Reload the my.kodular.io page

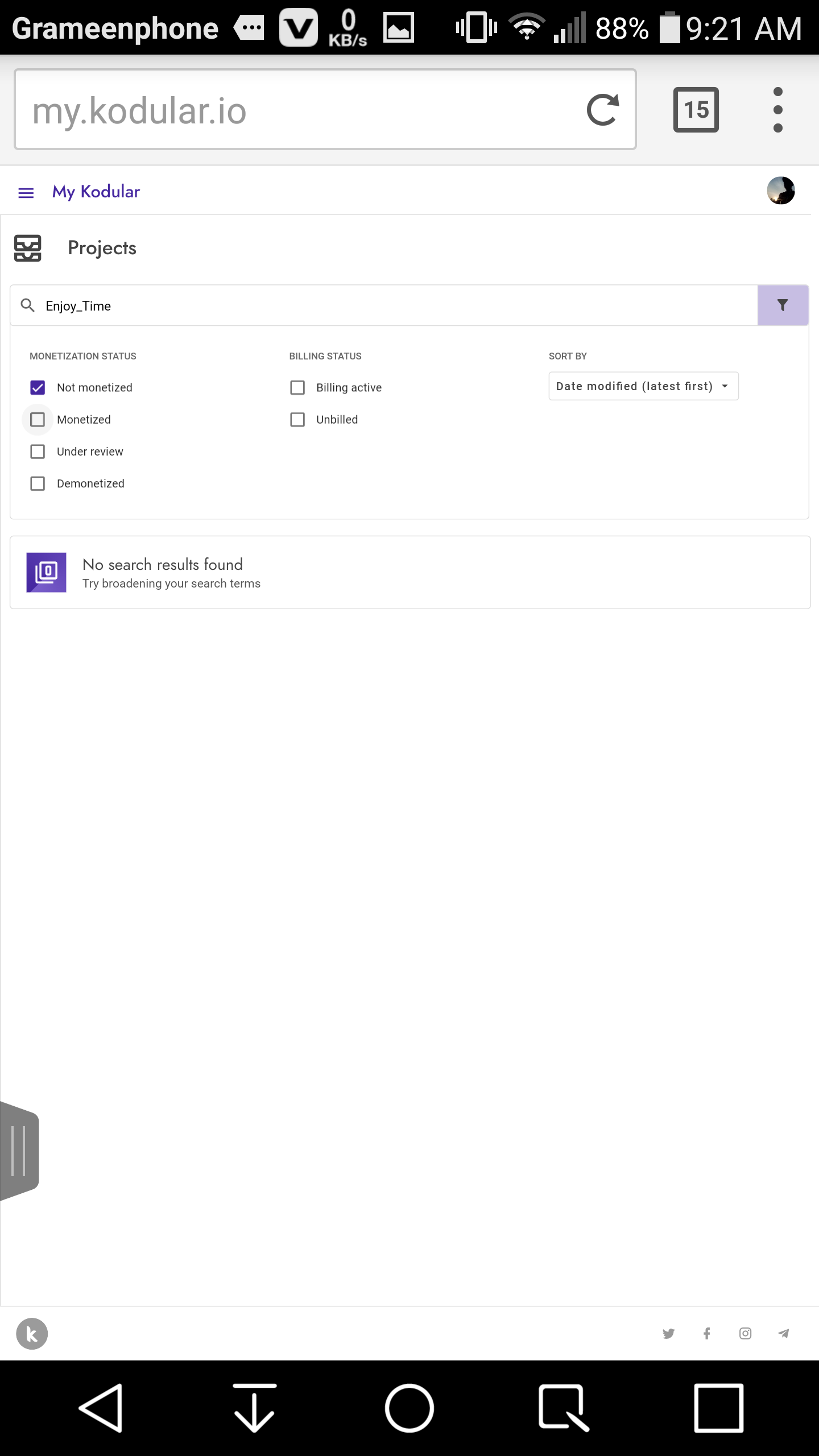(603, 110)
